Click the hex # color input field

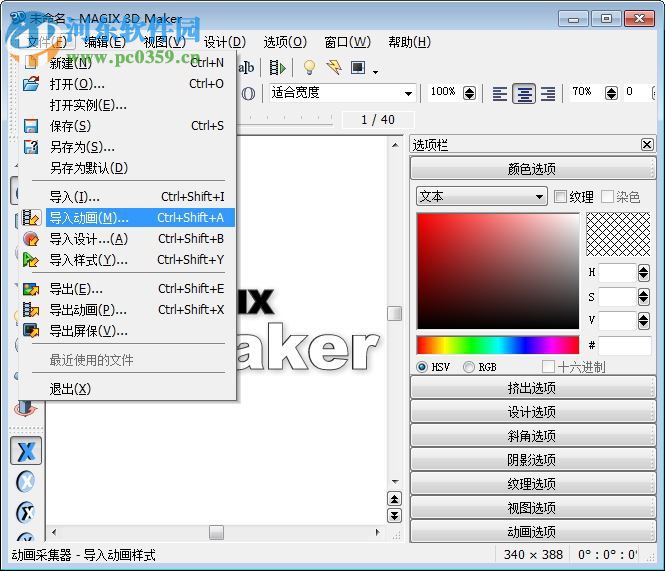tap(625, 345)
